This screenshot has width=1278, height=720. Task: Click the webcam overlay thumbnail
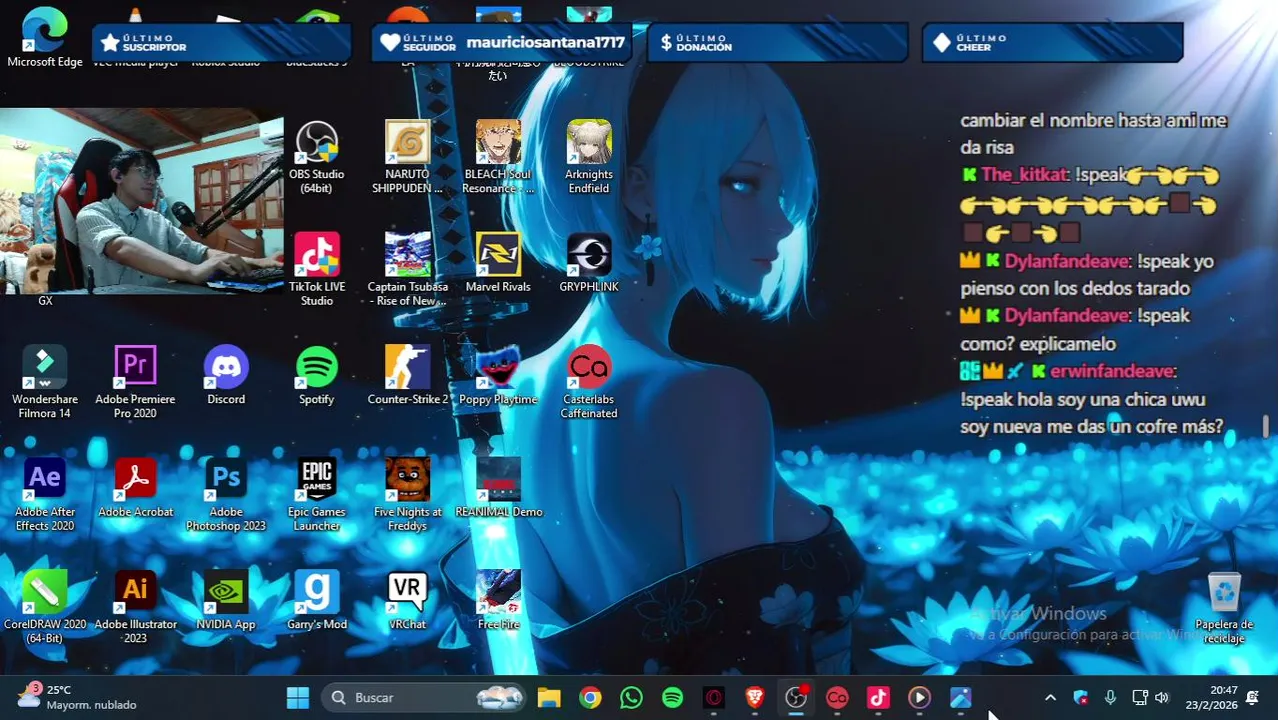tap(142, 201)
